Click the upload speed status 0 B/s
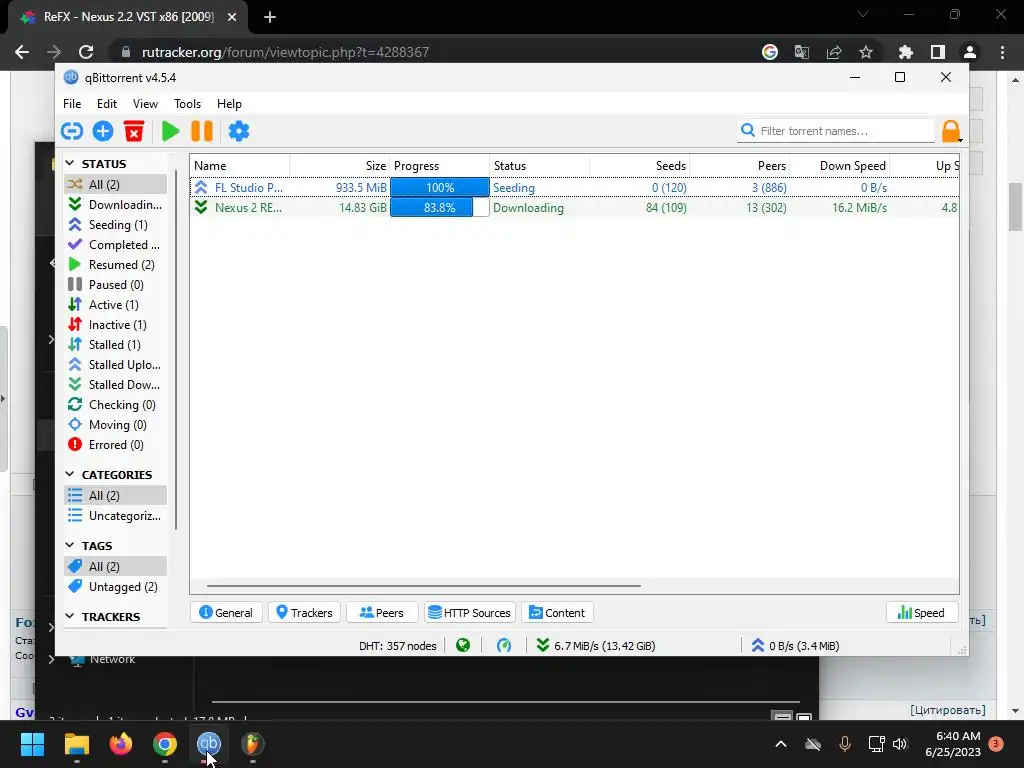This screenshot has height=768, width=1024. click(795, 645)
